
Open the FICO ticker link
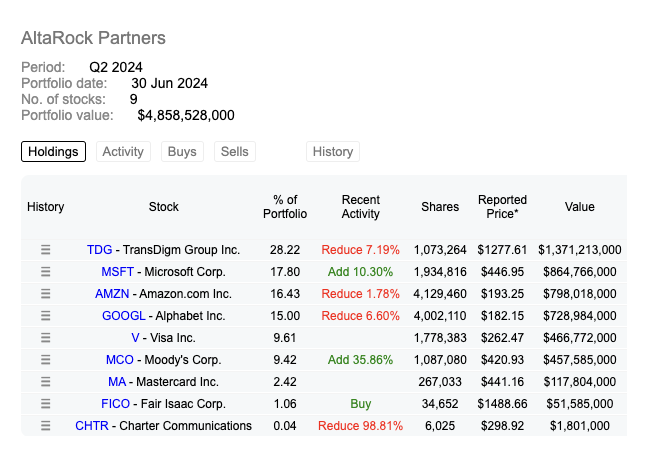coord(115,404)
